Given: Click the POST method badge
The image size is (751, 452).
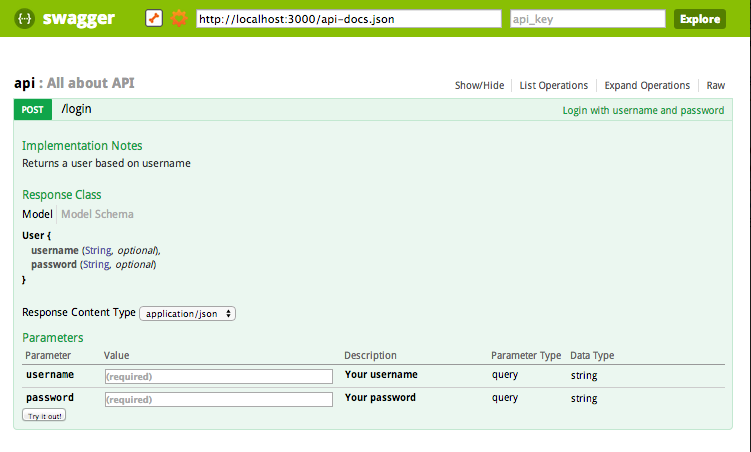Looking at the screenshot, I should point(33,110).
